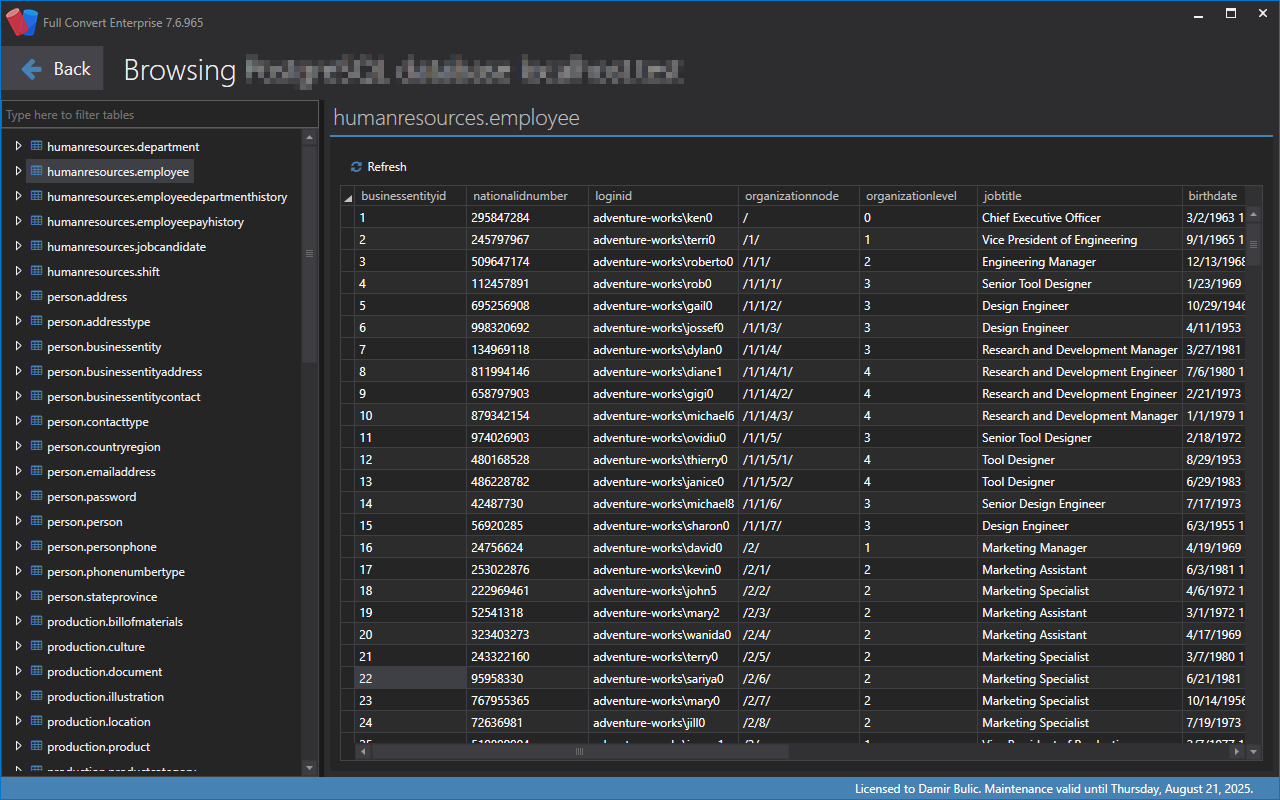Click the back arrow icon
The image size is (1280, 800).
32,69
